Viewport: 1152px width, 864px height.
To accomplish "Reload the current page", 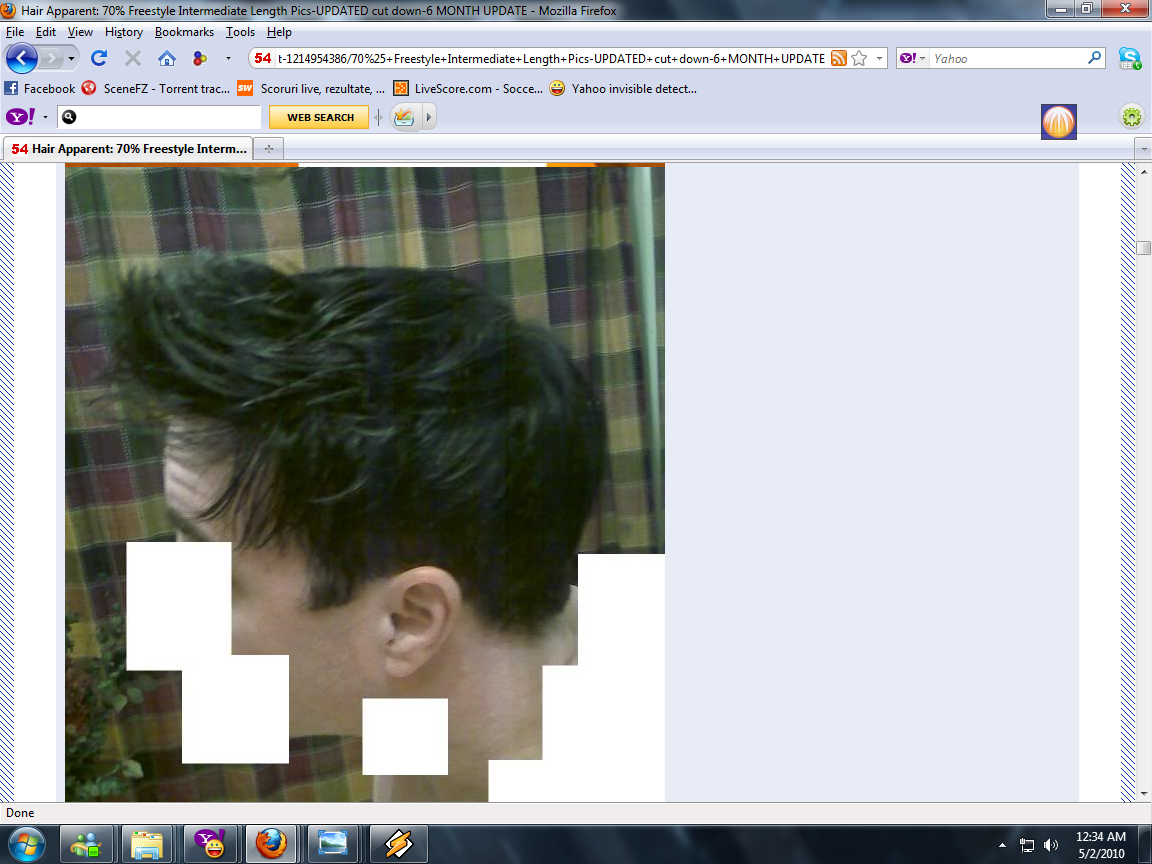I will tap(99, 58).
